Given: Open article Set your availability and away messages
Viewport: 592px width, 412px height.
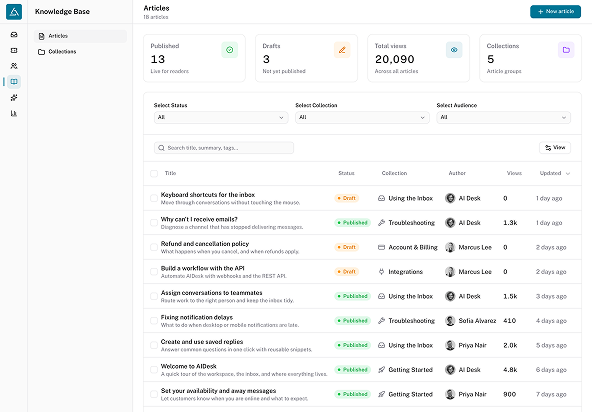Looking at the screenshot, I should (x=218, y=391).
